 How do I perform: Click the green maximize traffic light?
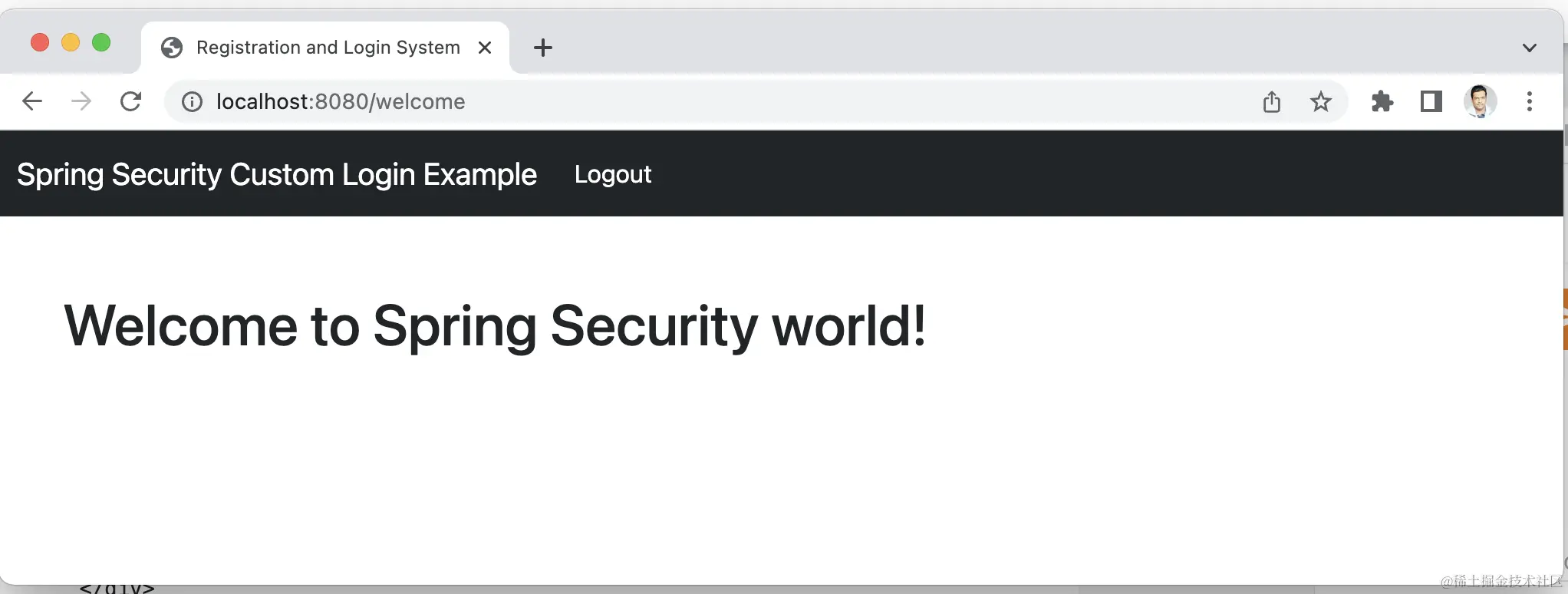point(101,42)
